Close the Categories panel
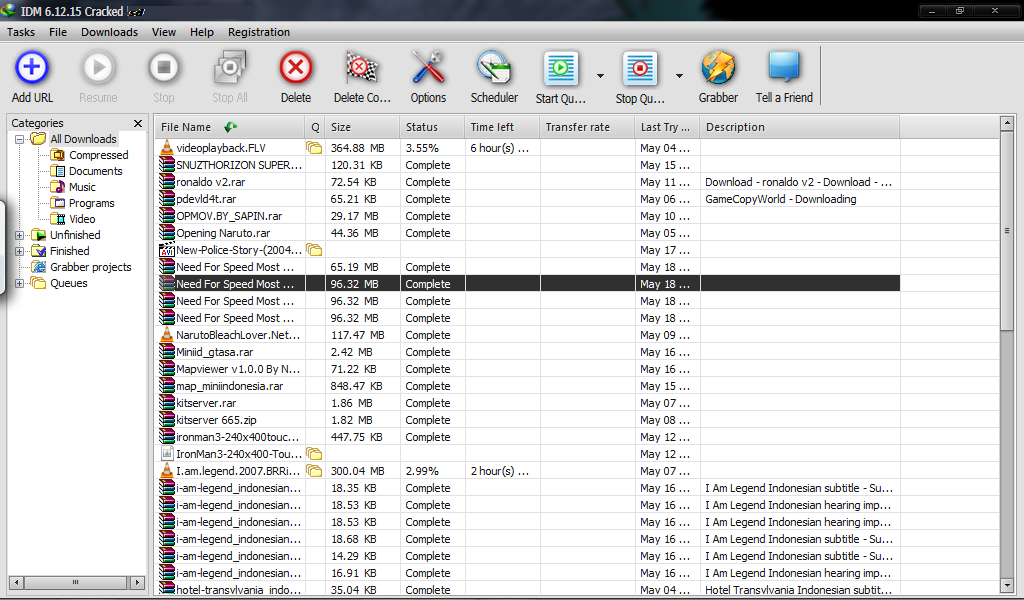The image size is (1024, 600). [x=138, y=123]
